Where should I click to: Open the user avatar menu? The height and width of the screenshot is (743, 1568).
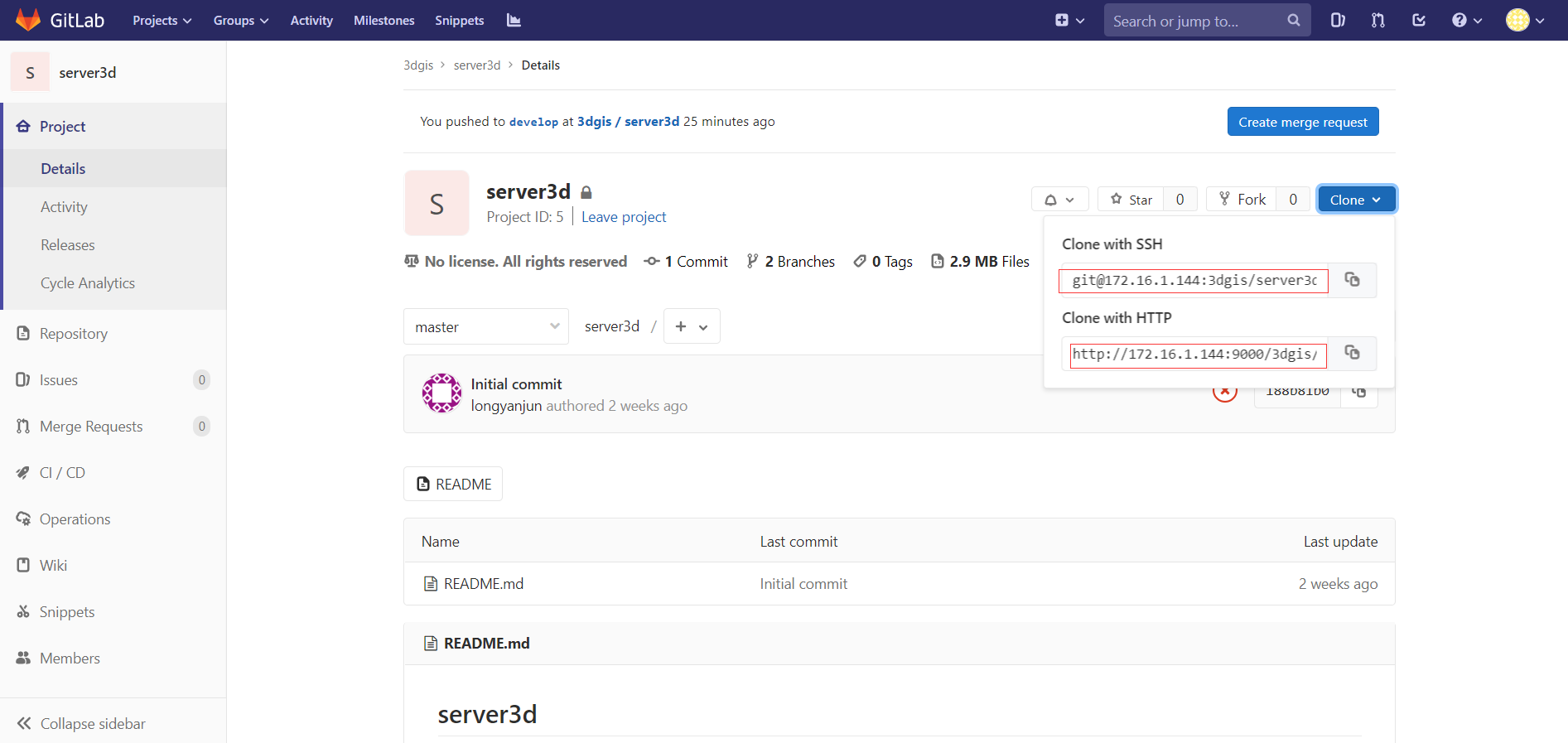[x=1525, y=20]
